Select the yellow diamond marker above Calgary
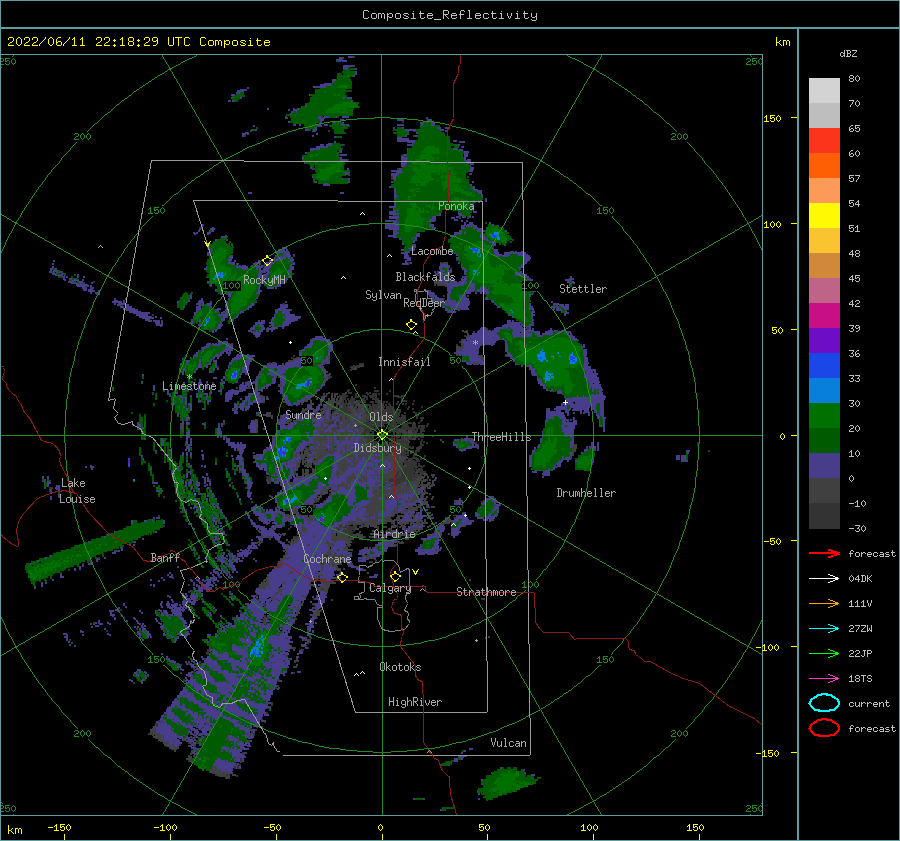900x841 pixels. pos(395,576)
